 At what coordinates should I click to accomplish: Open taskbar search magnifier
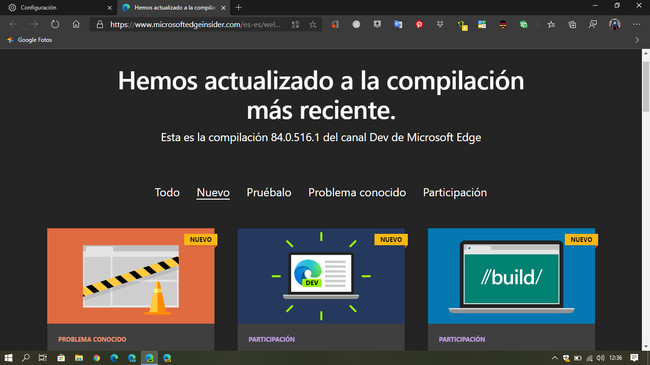(26, 358)
